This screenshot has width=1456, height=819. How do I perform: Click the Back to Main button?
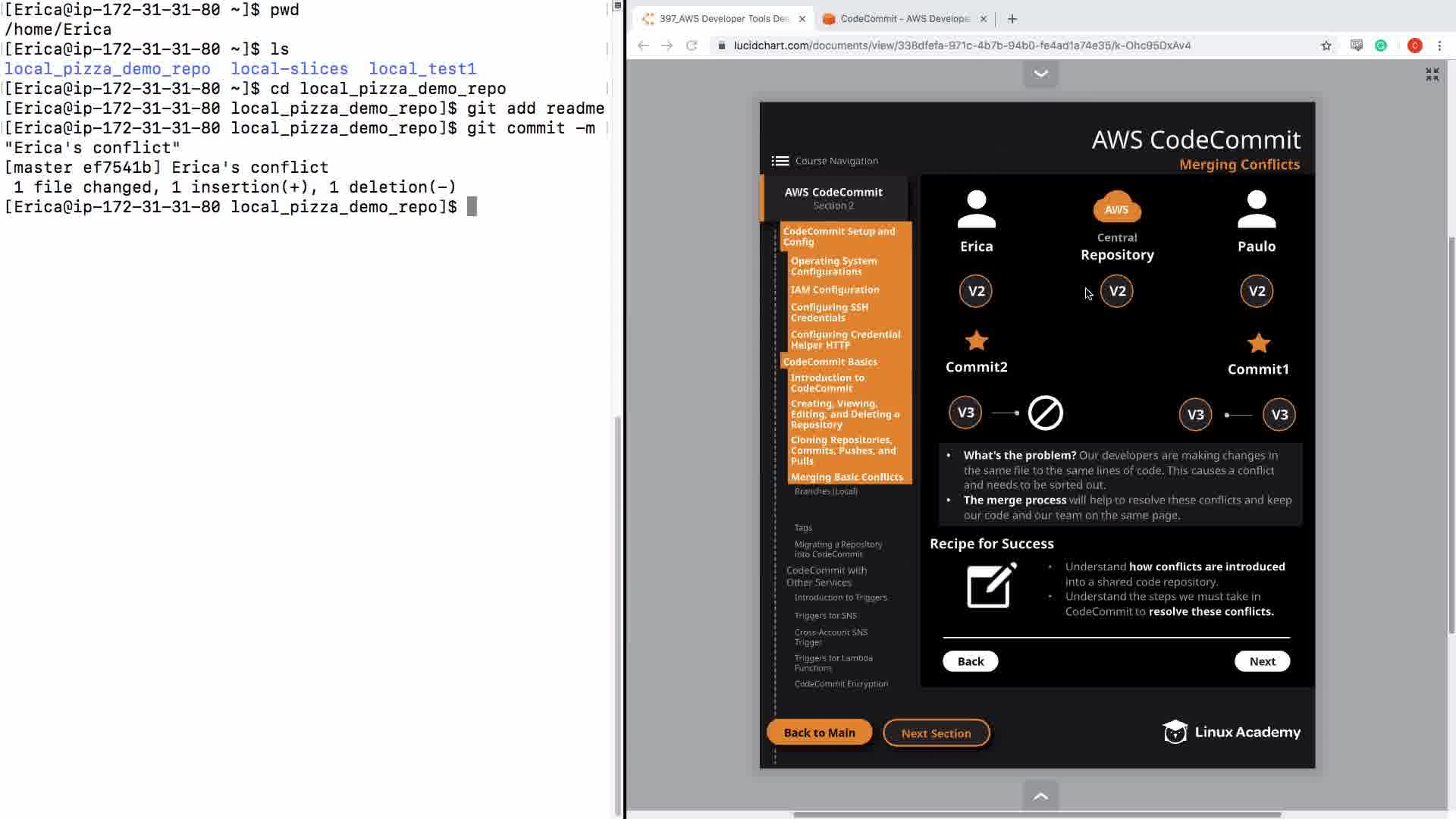[819, 733]
